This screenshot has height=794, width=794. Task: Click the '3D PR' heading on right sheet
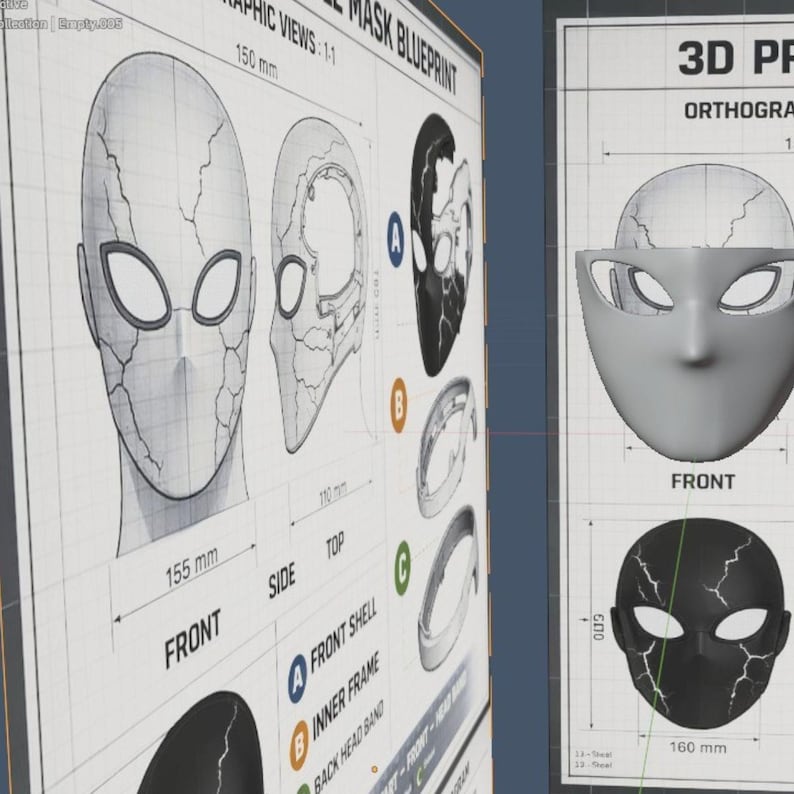point(735,58)
